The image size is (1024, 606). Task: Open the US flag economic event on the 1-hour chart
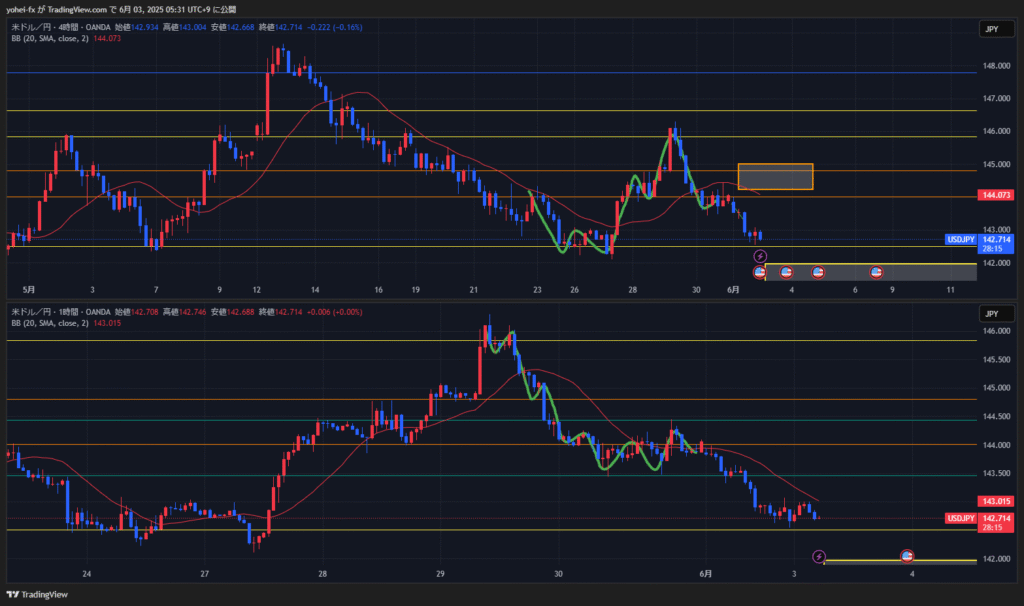click(906, 556)
